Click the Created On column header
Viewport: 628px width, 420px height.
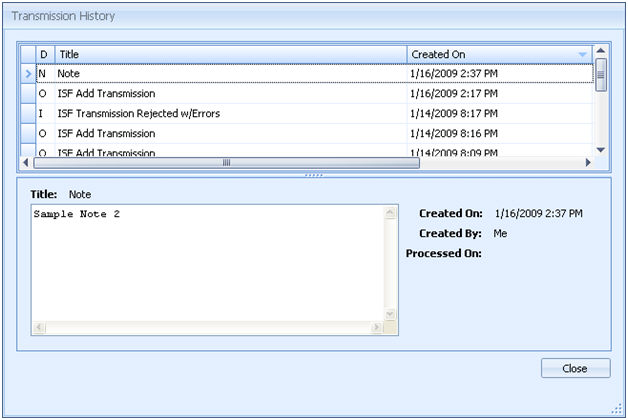coord(490,54)
